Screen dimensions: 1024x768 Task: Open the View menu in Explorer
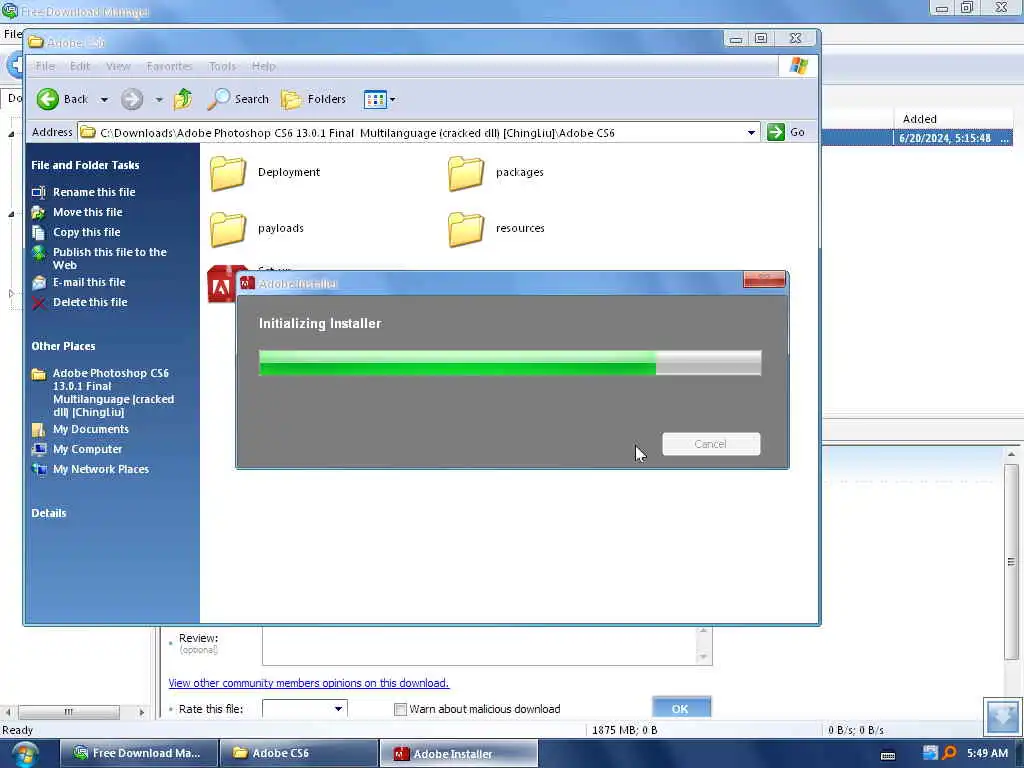[118, 67]
